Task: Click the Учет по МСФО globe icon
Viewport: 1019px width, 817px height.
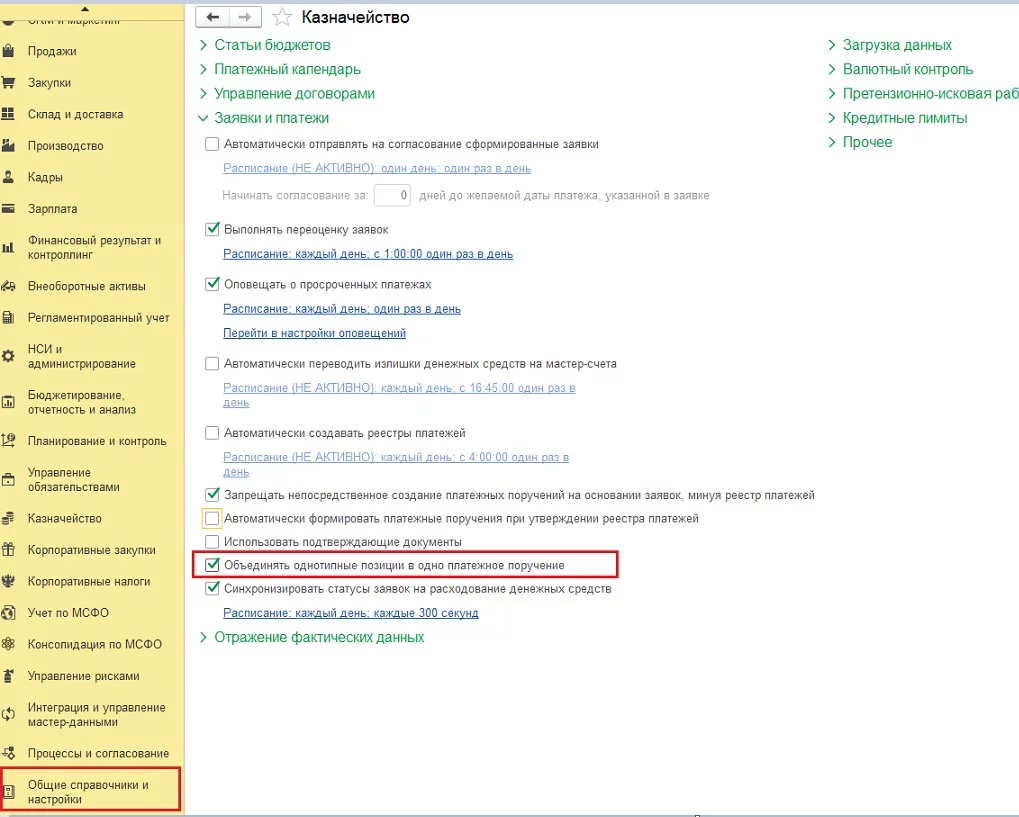Action: coord(8,613)
